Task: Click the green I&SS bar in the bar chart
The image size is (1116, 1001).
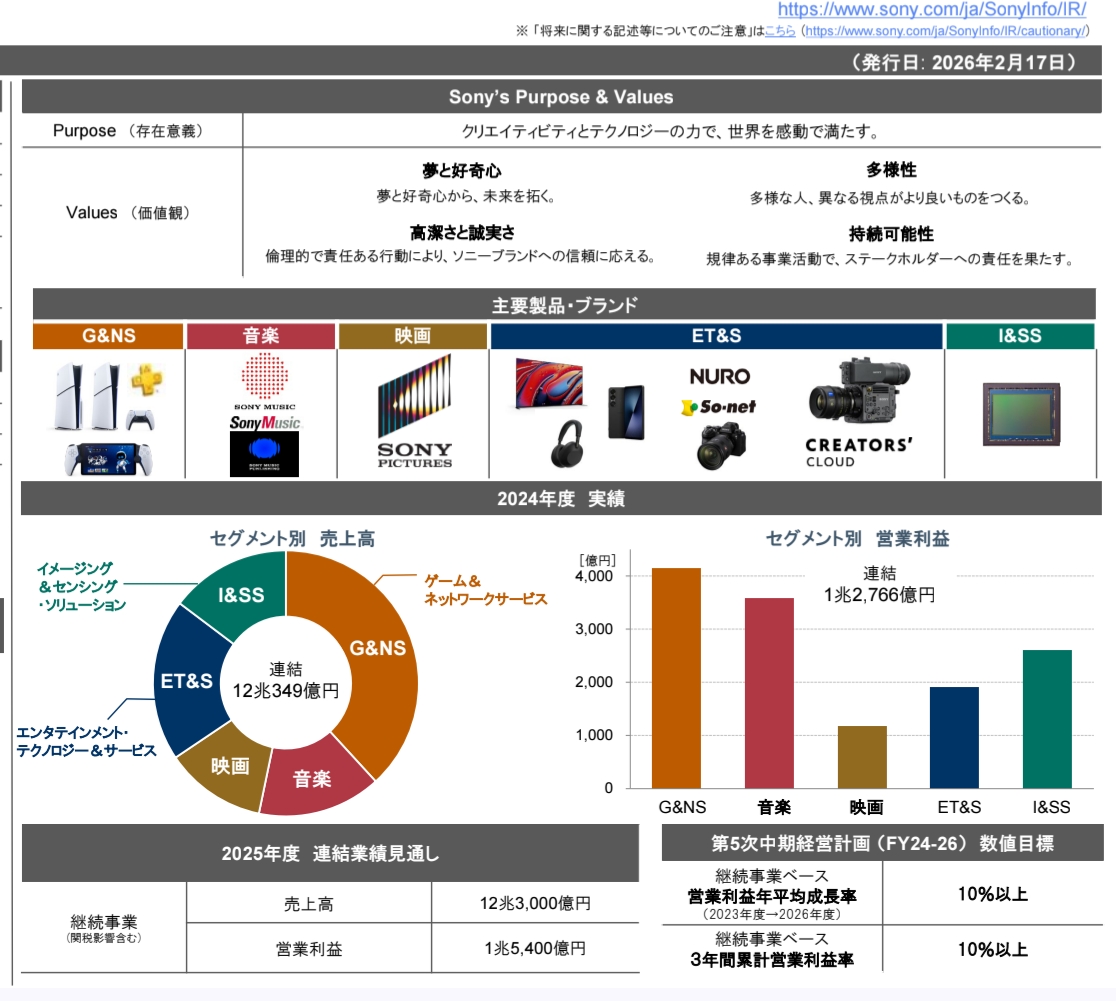Action: click(1047, 718)
